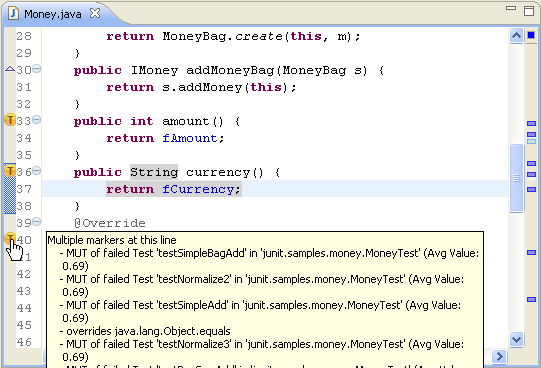Click the 'amount()' method name on line 33
541x368 pixels.
193,121
